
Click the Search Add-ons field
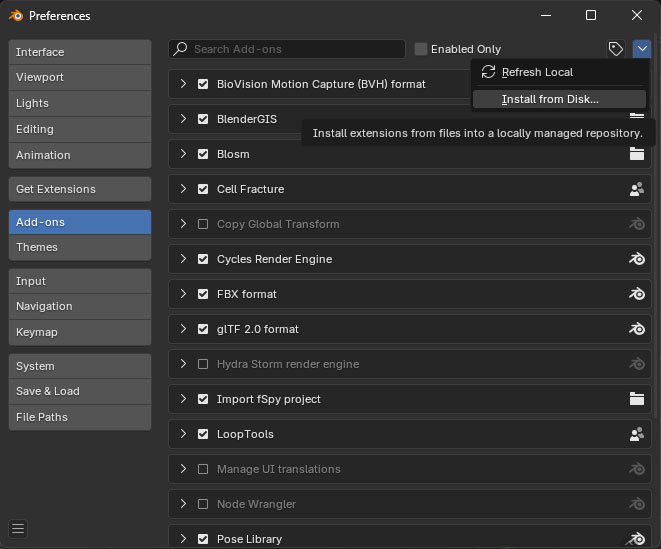(x=287, y=49)
